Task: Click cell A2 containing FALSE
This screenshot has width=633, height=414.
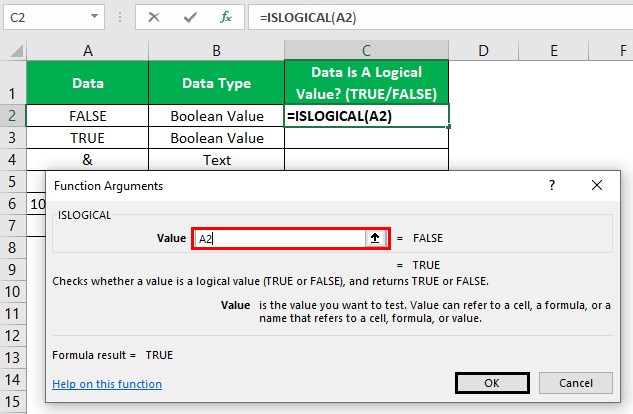Action: pos(88,116)
